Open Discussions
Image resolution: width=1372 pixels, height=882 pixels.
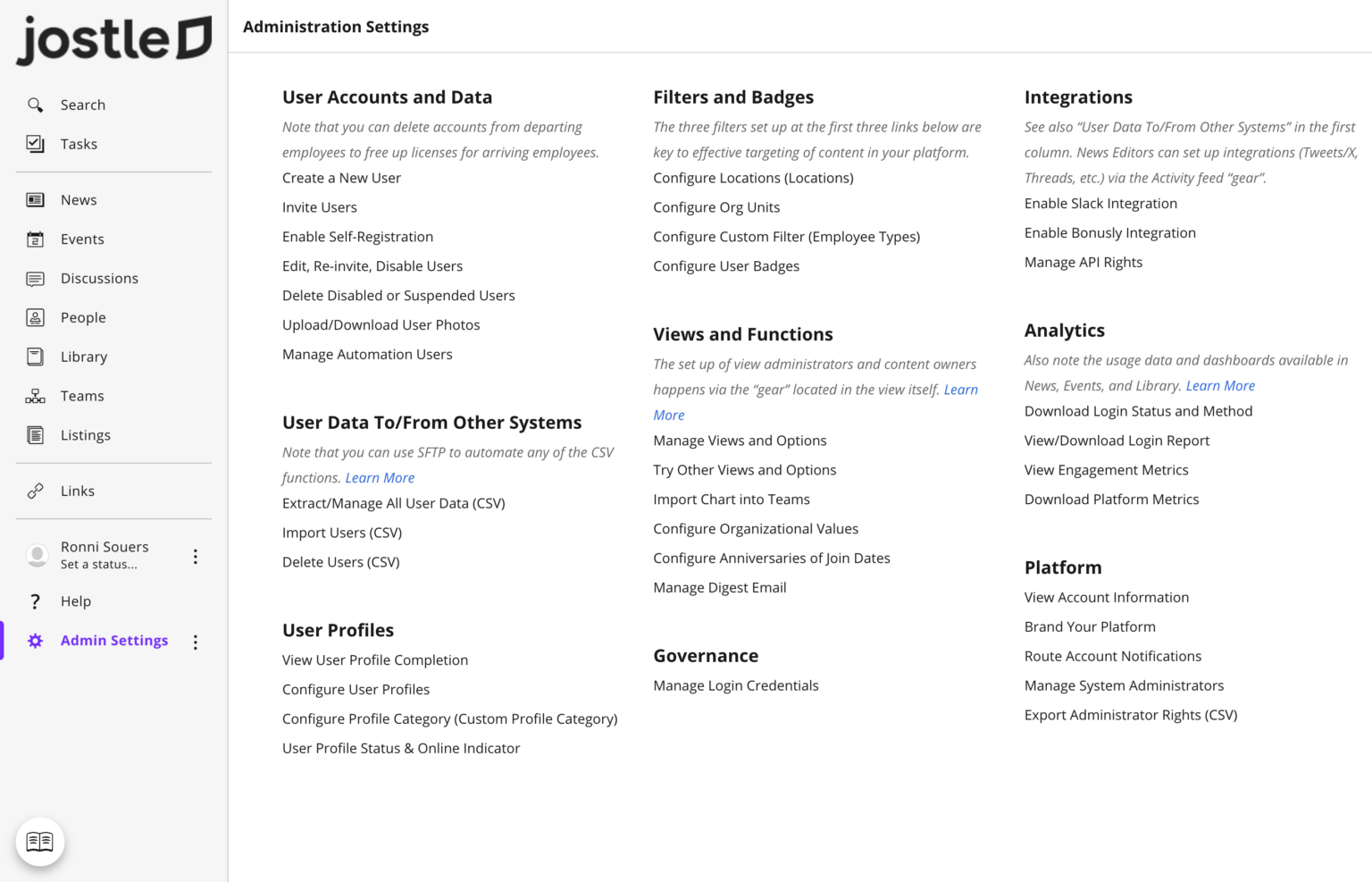coord(36,278)
